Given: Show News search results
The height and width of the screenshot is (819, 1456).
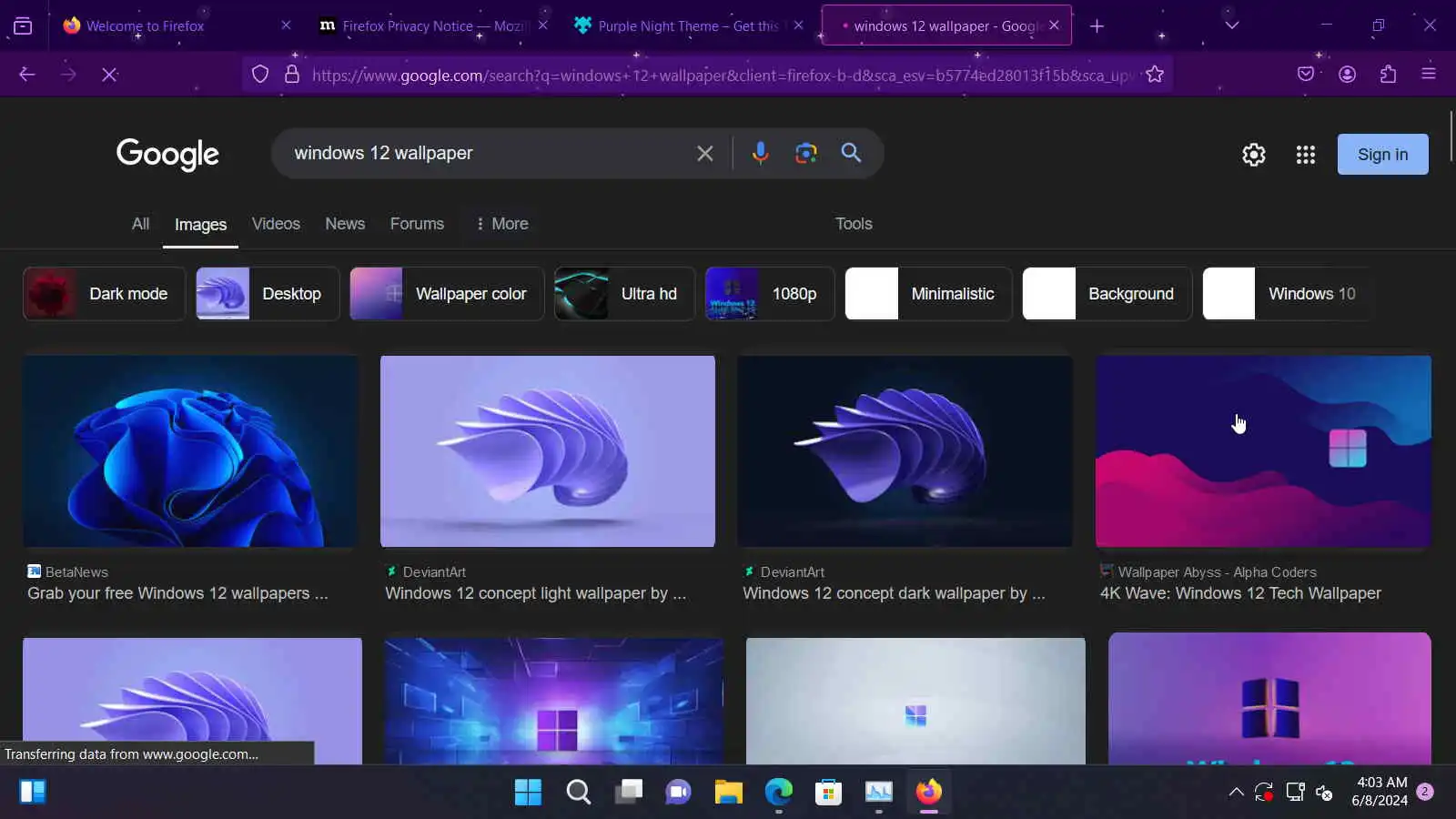Looking at the screenshot, I should (x=345, y=224).
